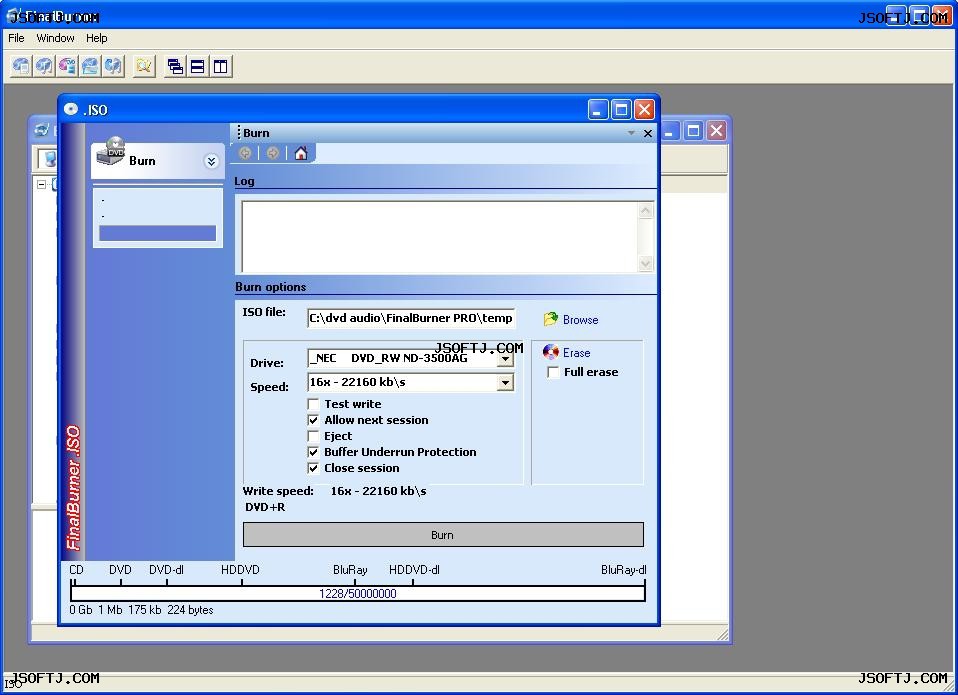
Task: Click the Browse link
Action: pyautogui.click(x=580, y=320)
